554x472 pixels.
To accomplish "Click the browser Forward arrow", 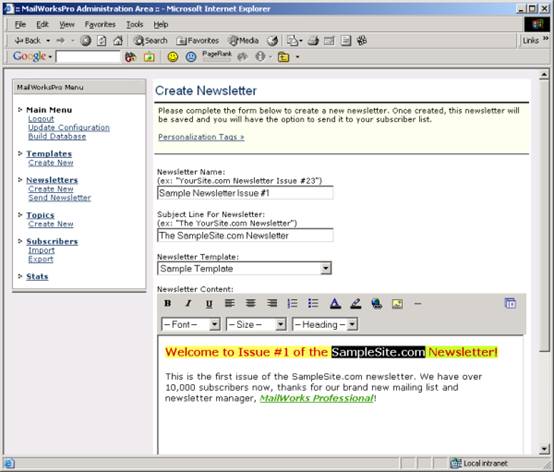I will (x=60, y=41).
